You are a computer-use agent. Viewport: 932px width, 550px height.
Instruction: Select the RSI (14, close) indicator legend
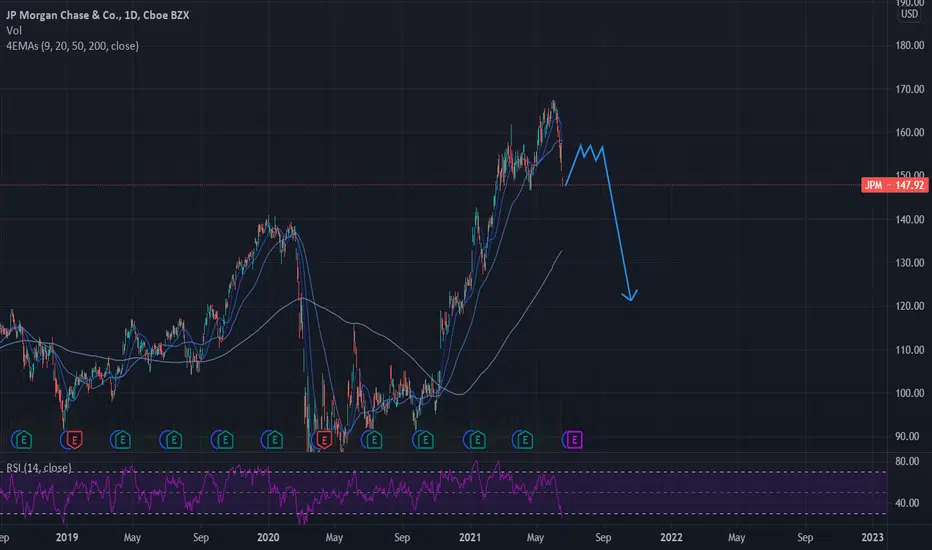click(x=39, y=468)
